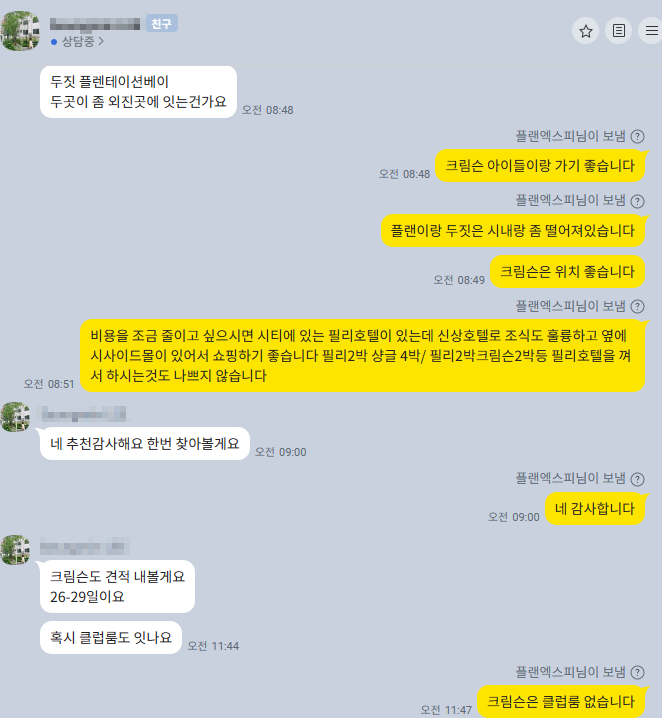Select the 두짓 플렌테이션베이 message bubble
The image size is (662, 718).
click(138, 92)
